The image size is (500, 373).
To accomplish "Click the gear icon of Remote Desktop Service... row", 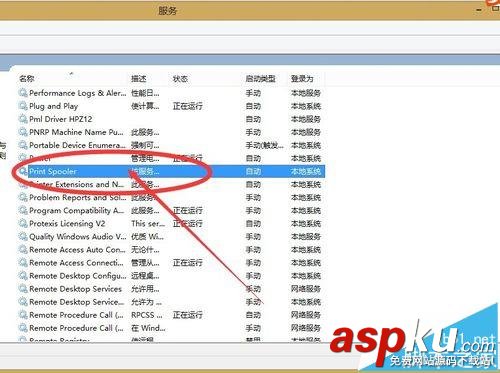I will point(23,302).
